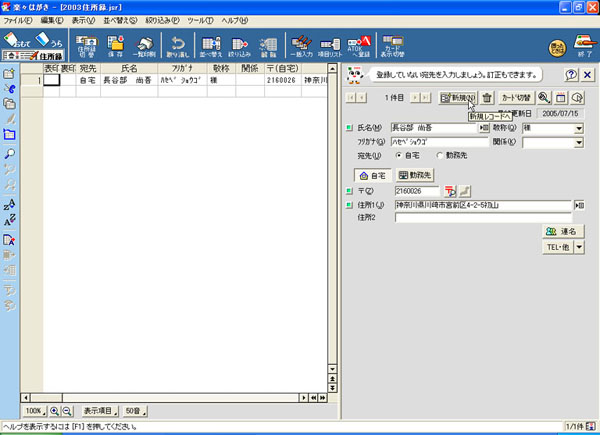Image resolution: width=600 pixels, height=435 pixels.
Task: Click the 保存 (save) toolbar icon
Action: pos(116,45)
